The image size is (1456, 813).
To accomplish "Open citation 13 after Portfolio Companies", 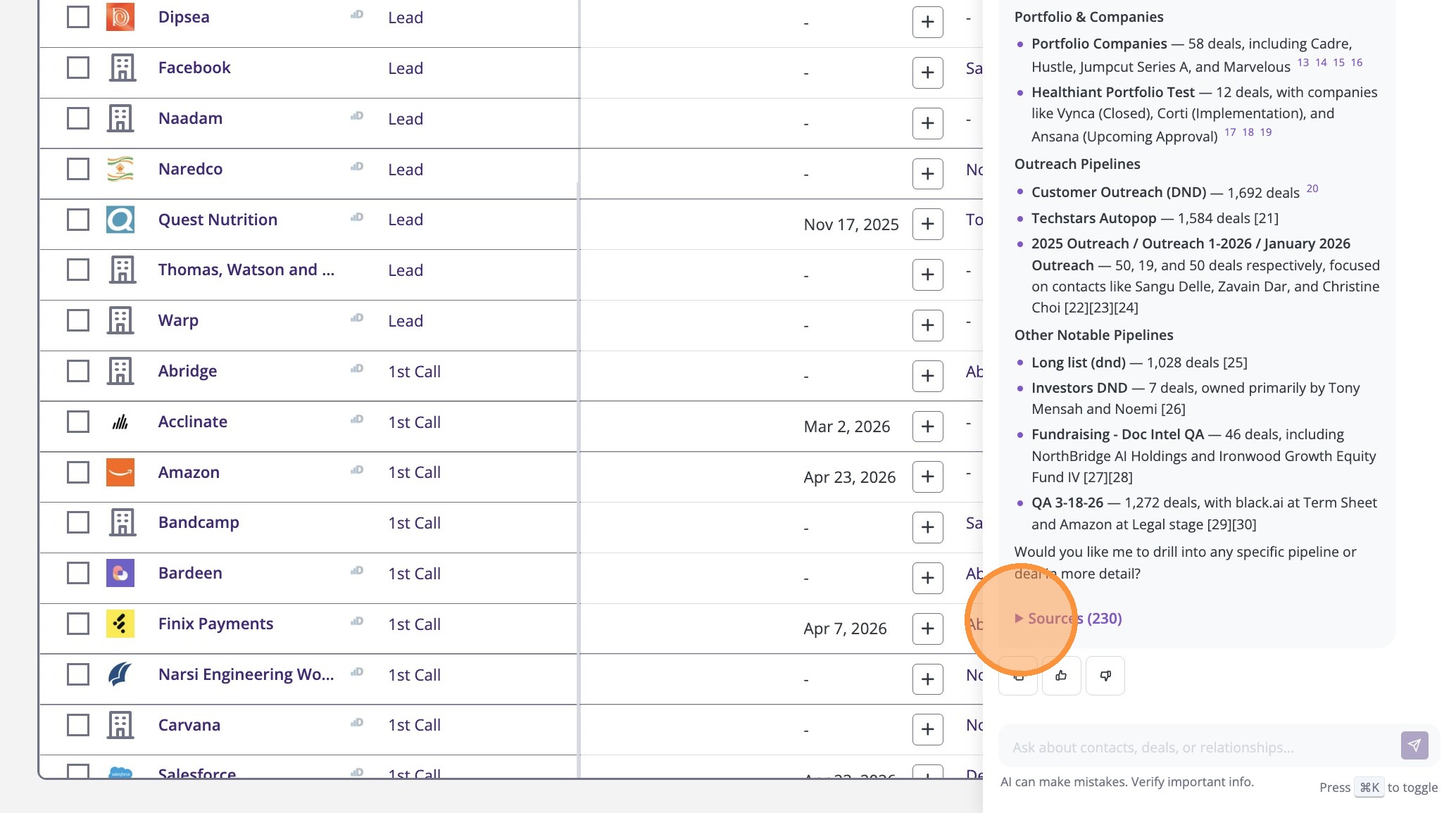I will 1303,63.
